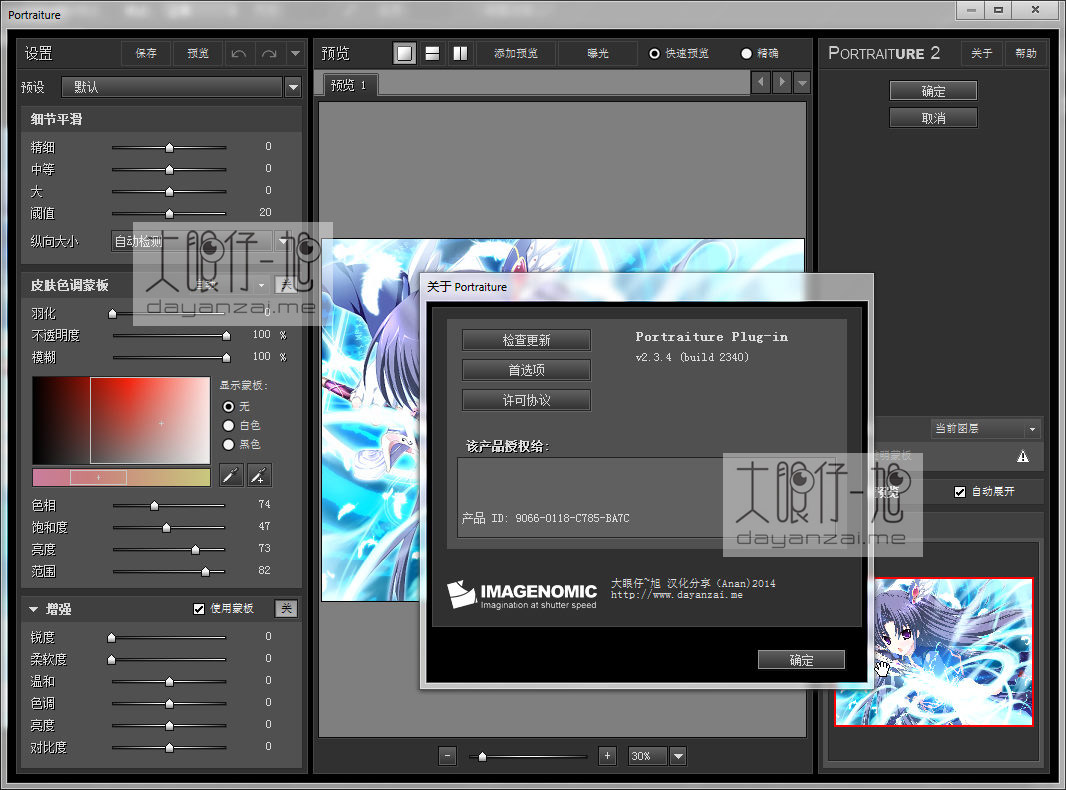Switch to the 预览 1 tab
The height and width of the screenshot is (790, 1066).
pos(349,85)
